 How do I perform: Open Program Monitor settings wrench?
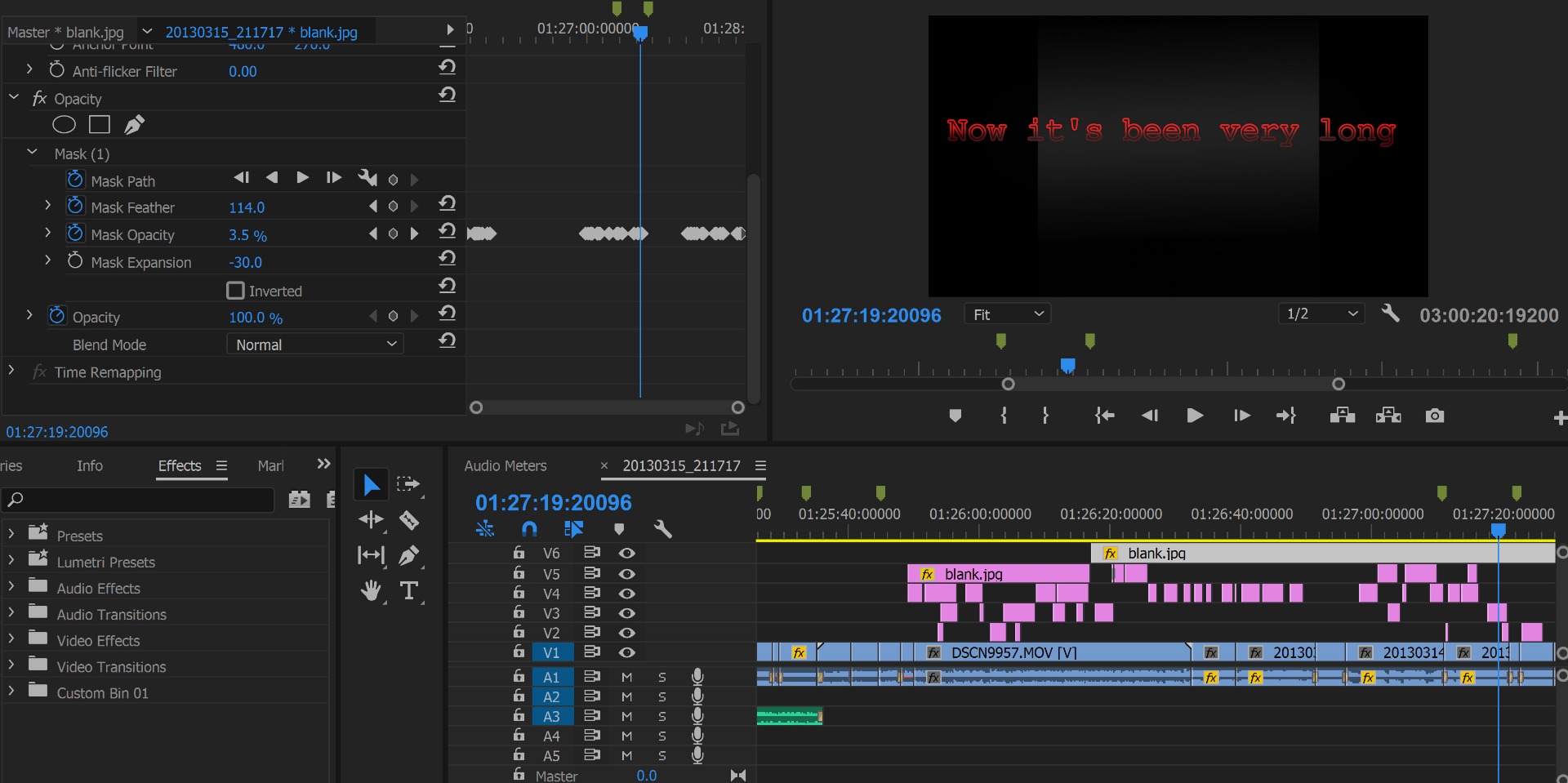[1390, 314]
